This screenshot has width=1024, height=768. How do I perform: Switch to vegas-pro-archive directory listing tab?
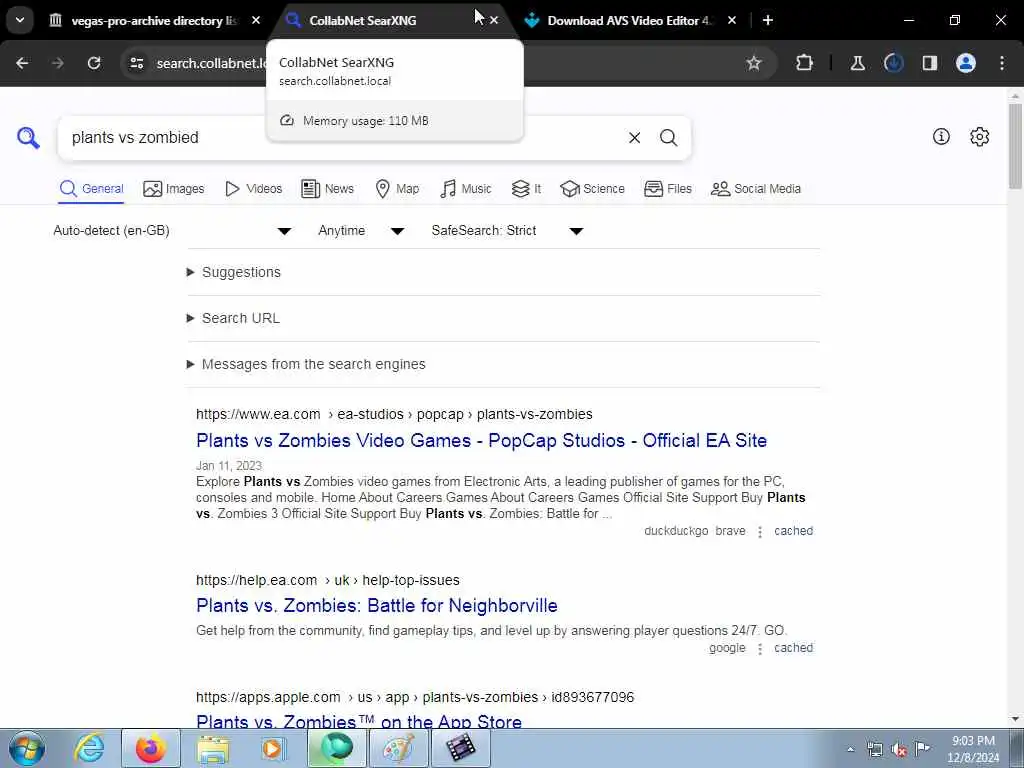pos(153,20)
